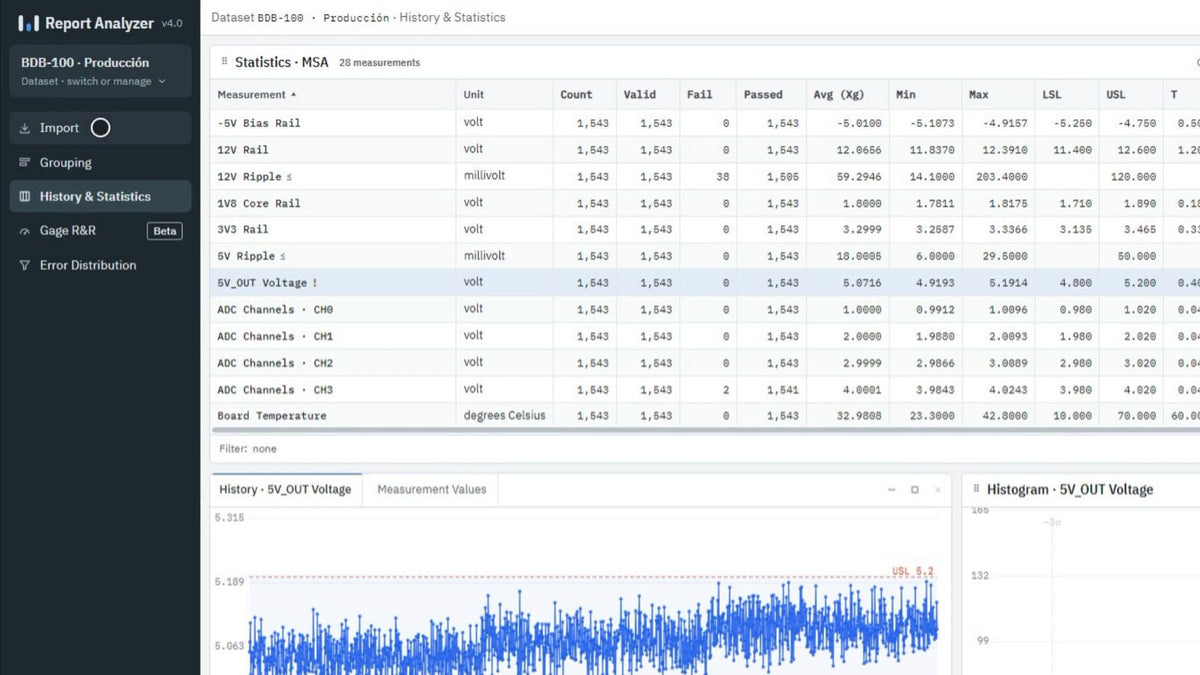Click the degrees Celsius unit cell
Viewport: 1200px width, 675px height.
click(504, 415)
